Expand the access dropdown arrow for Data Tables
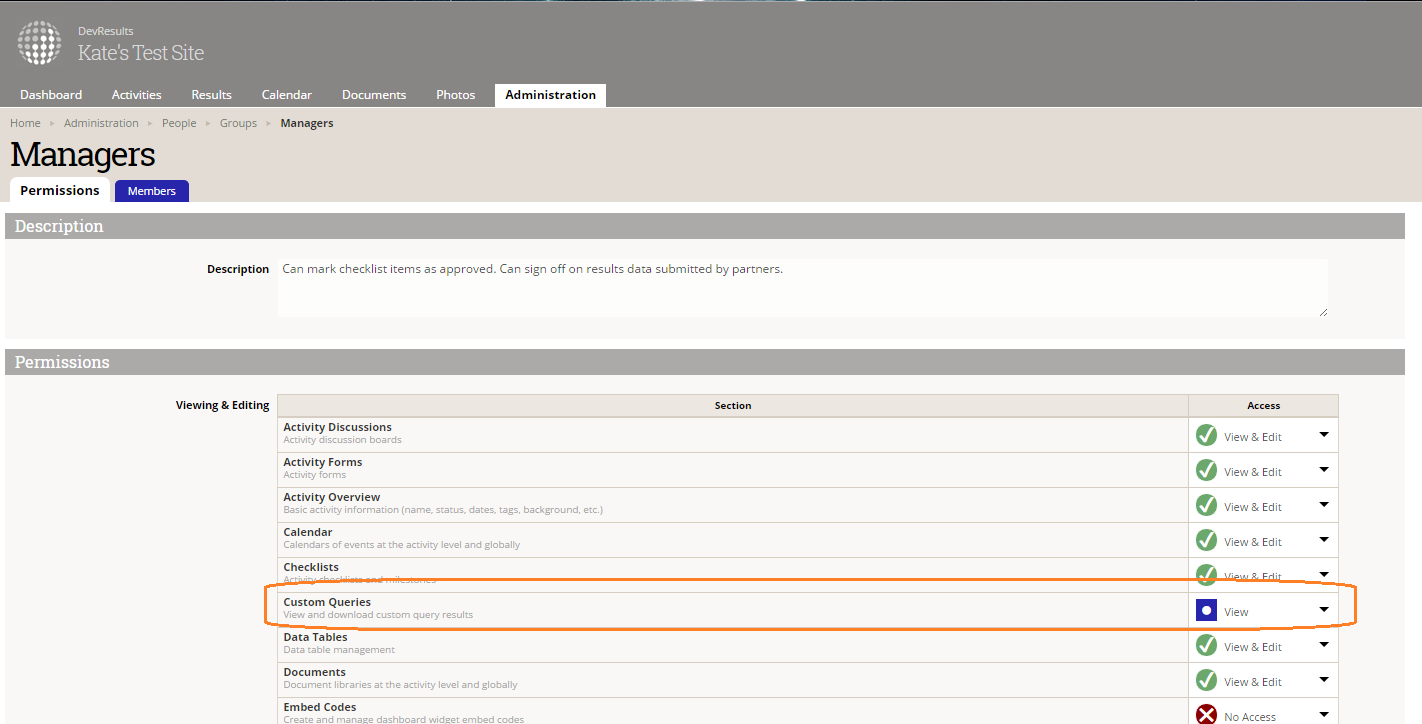The width and height of the screenshot is (1422, 724). [1324, 645]
